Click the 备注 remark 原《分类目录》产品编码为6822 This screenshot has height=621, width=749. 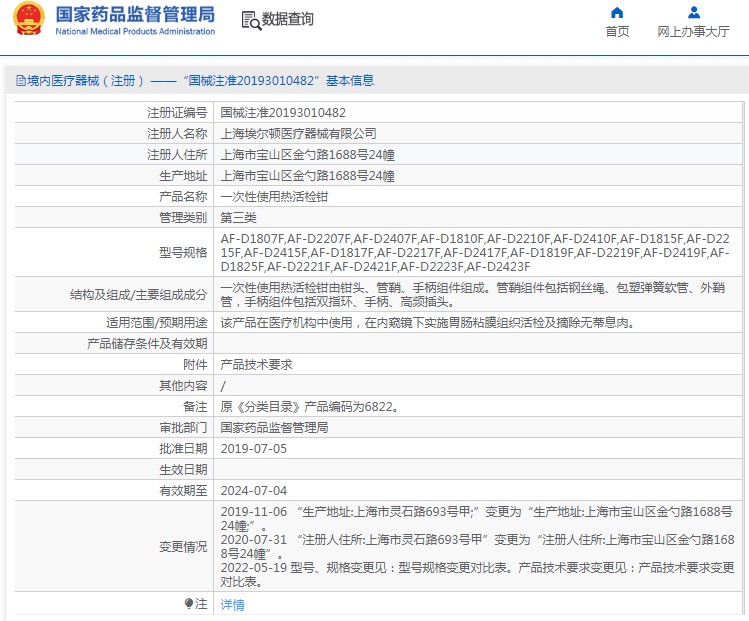click(x=310, y=407)
